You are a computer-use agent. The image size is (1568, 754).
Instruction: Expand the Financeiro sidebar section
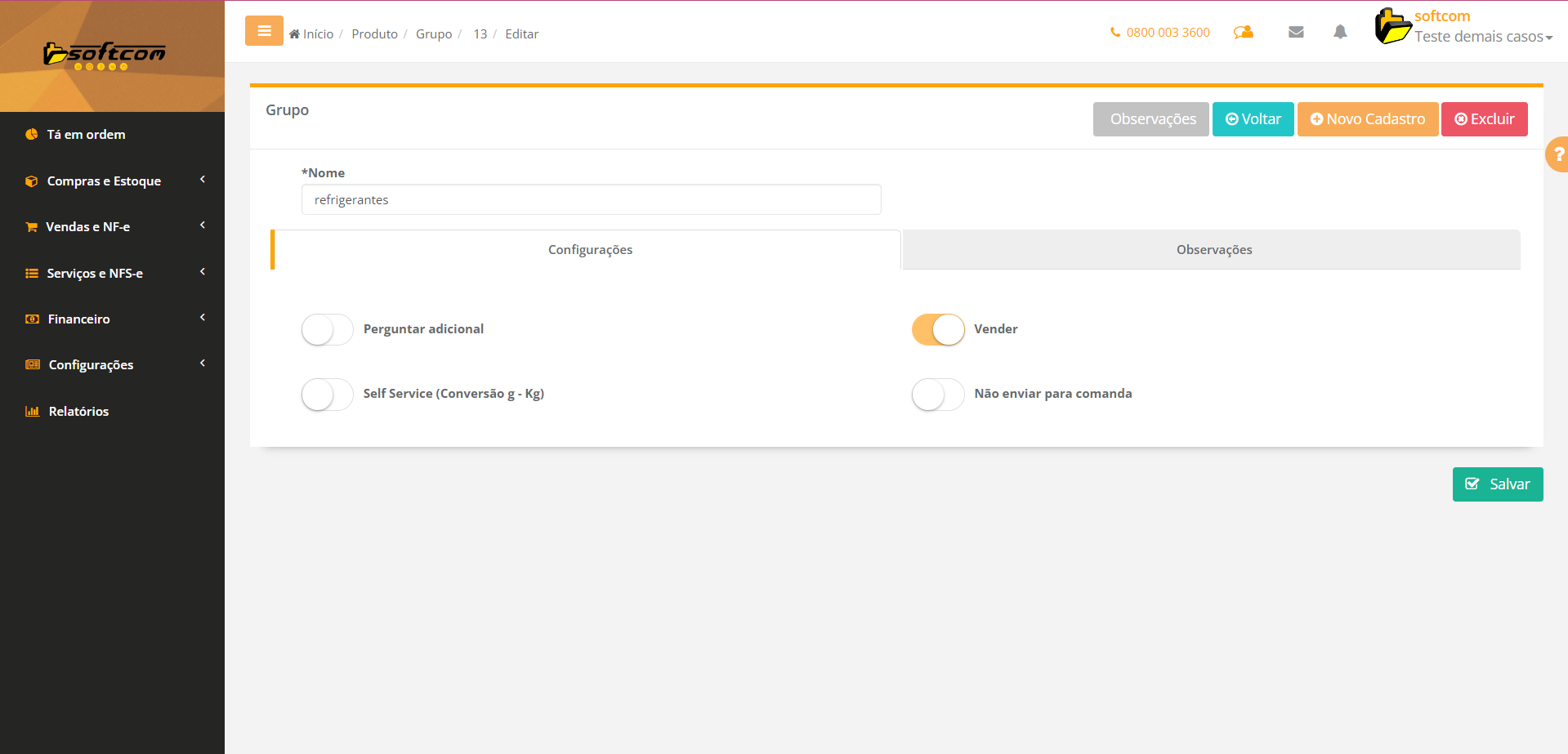[79, 319]
